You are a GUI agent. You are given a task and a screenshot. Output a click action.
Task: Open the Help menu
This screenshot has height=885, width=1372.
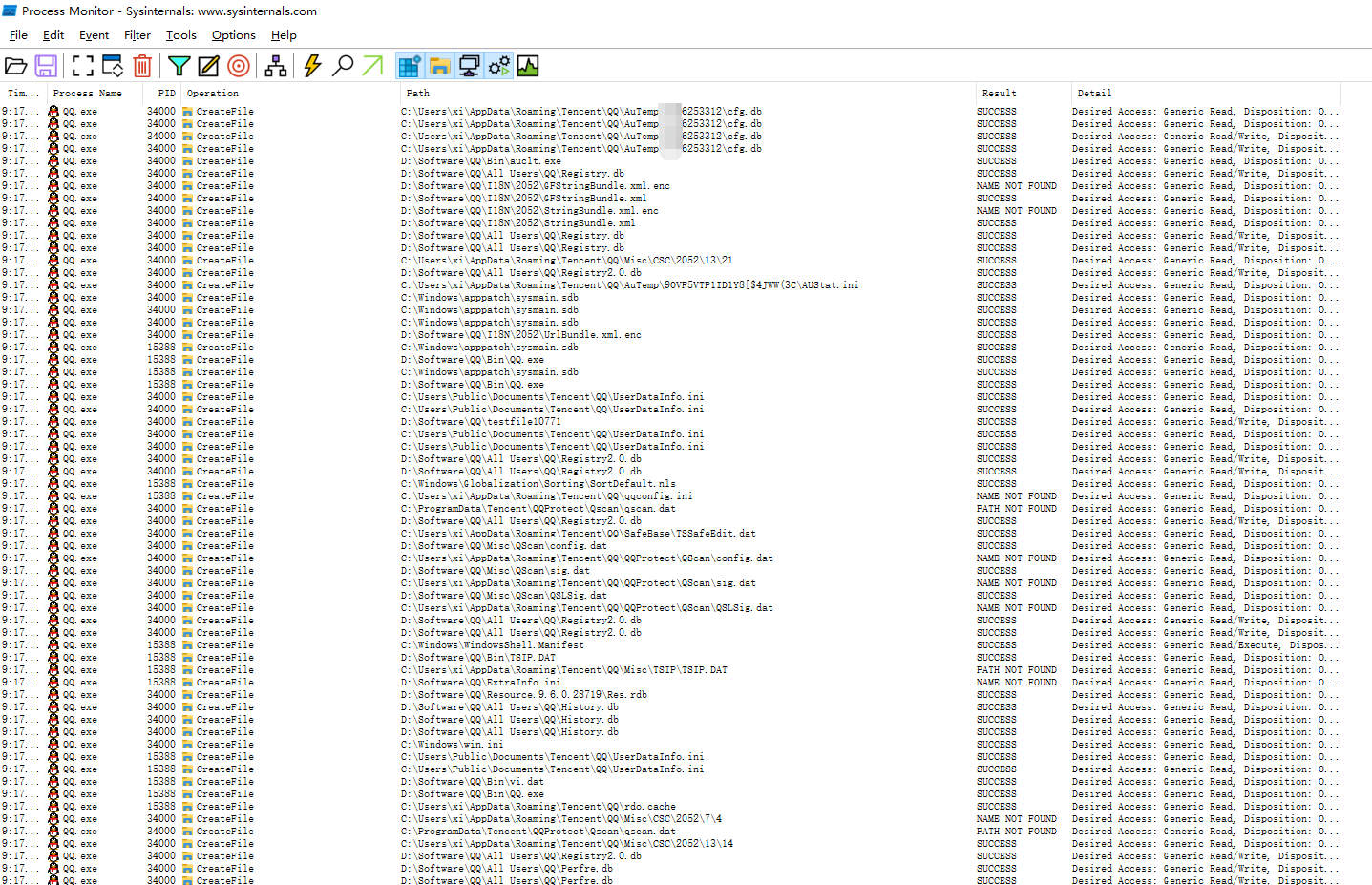click(x=284, y=35)
